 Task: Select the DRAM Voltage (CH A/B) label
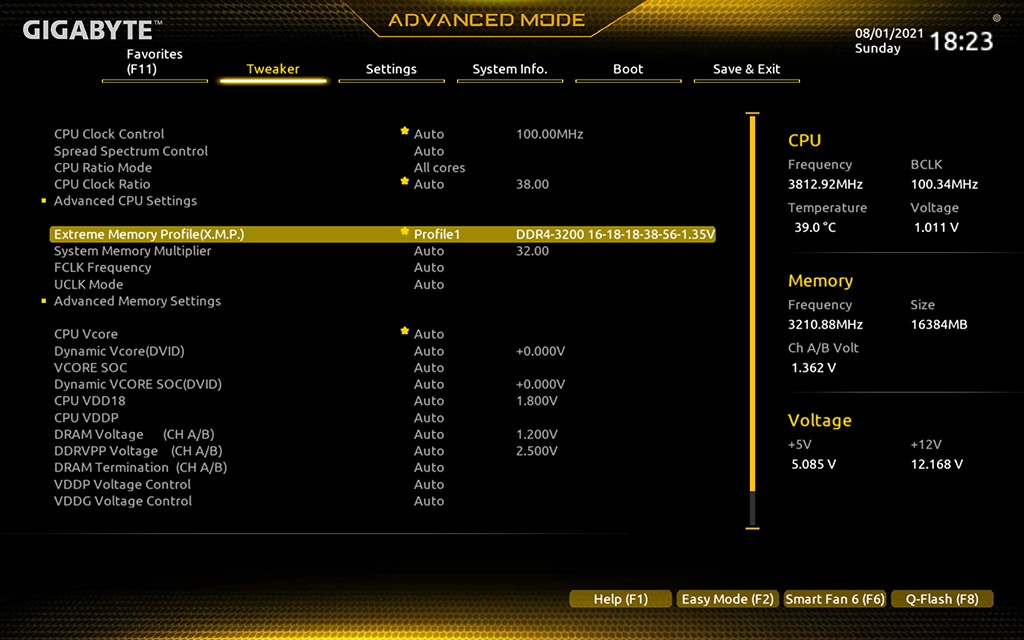(134, 434)
